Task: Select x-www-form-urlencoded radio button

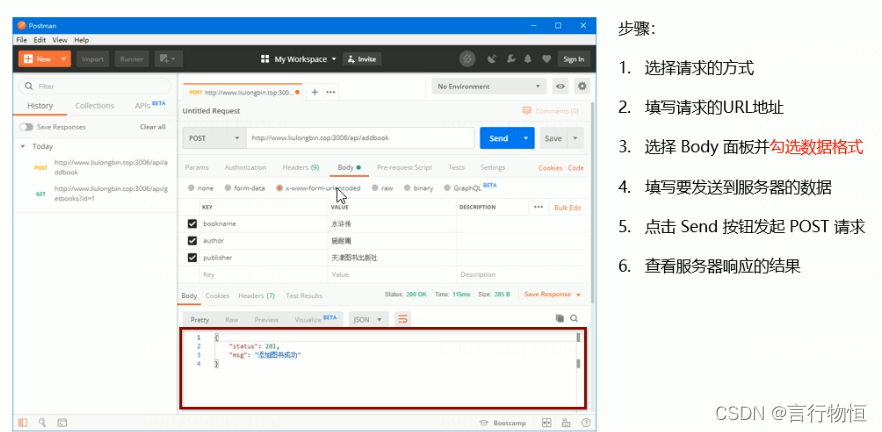Action: [x=279, y=188]
